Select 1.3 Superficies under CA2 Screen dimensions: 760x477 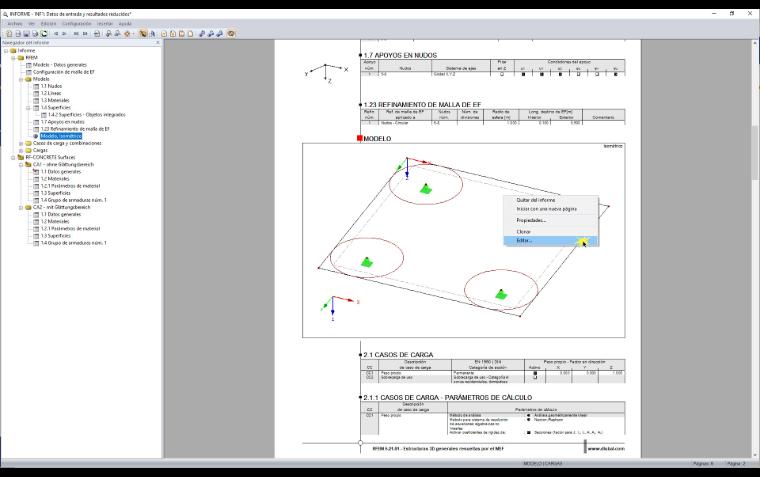(56, 236)
